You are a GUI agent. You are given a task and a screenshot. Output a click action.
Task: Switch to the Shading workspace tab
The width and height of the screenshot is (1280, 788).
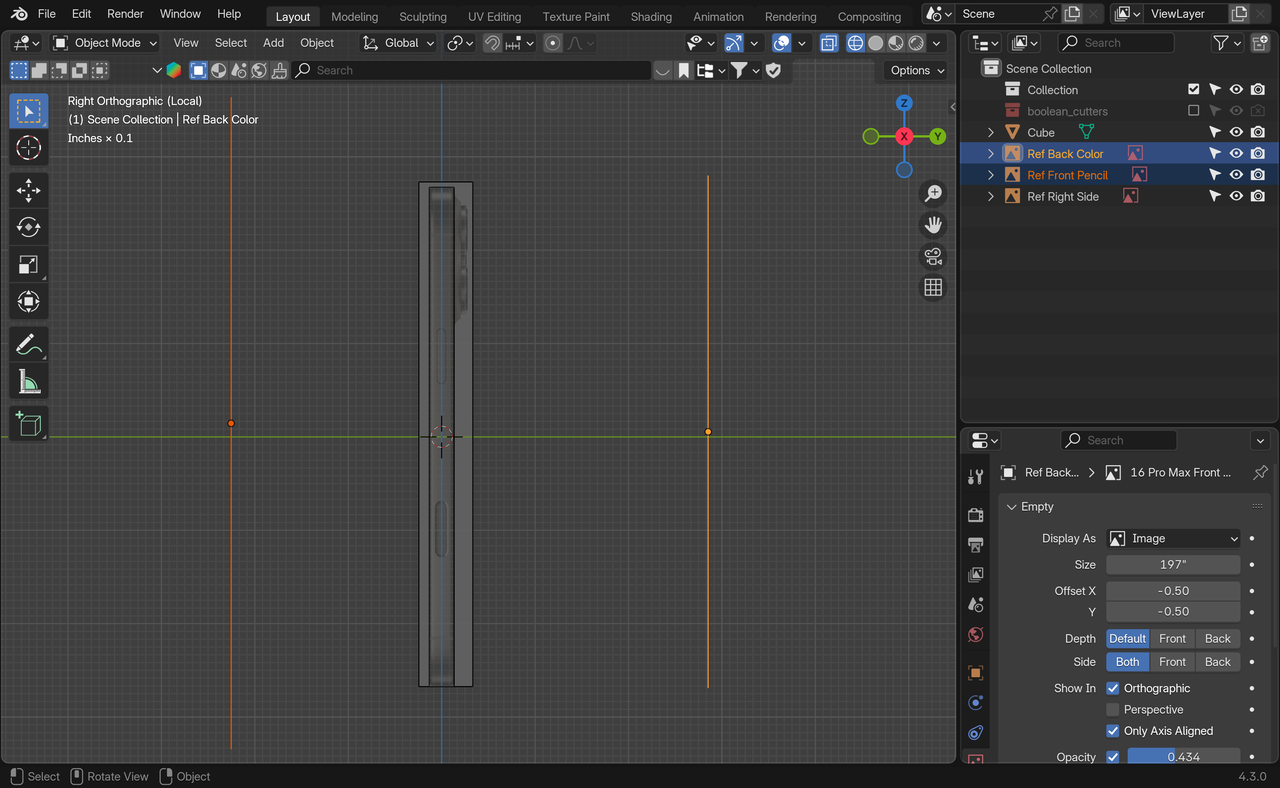pos(651,16)
